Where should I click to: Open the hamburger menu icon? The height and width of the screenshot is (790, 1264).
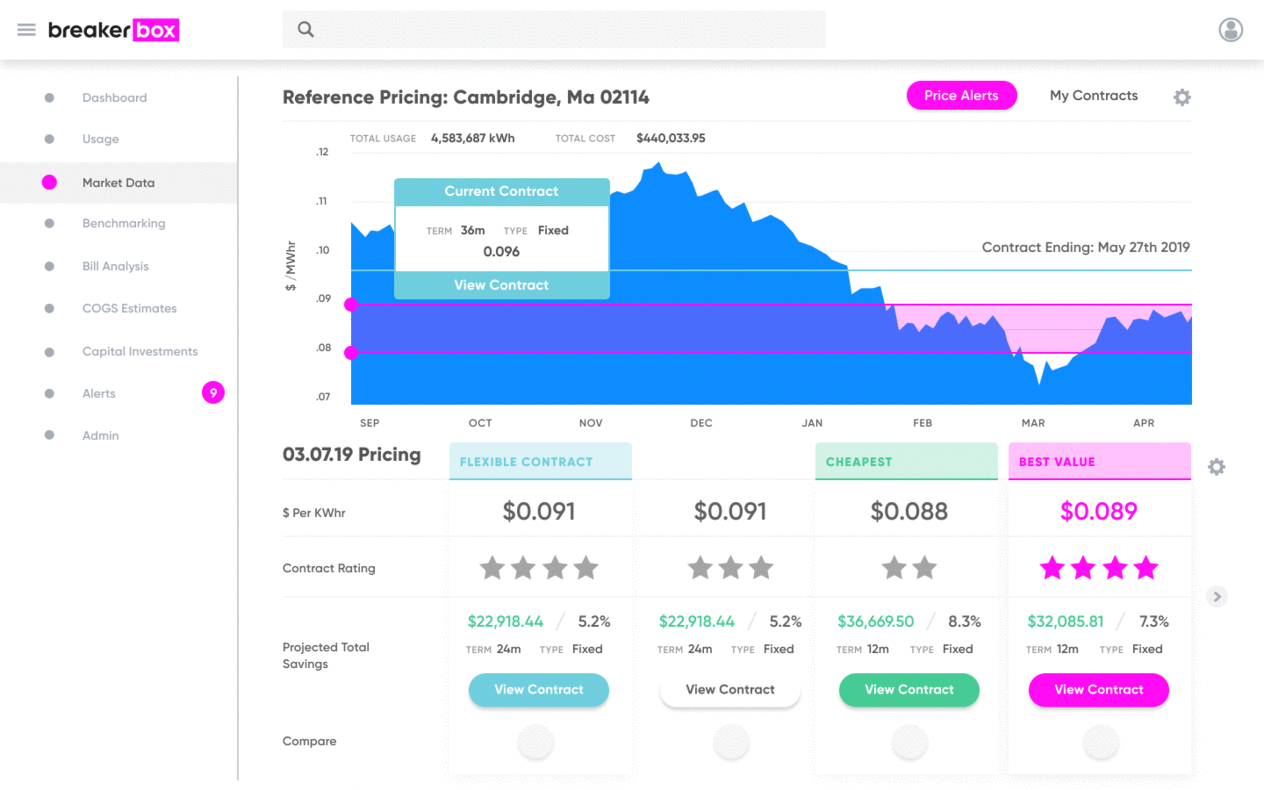27,30
